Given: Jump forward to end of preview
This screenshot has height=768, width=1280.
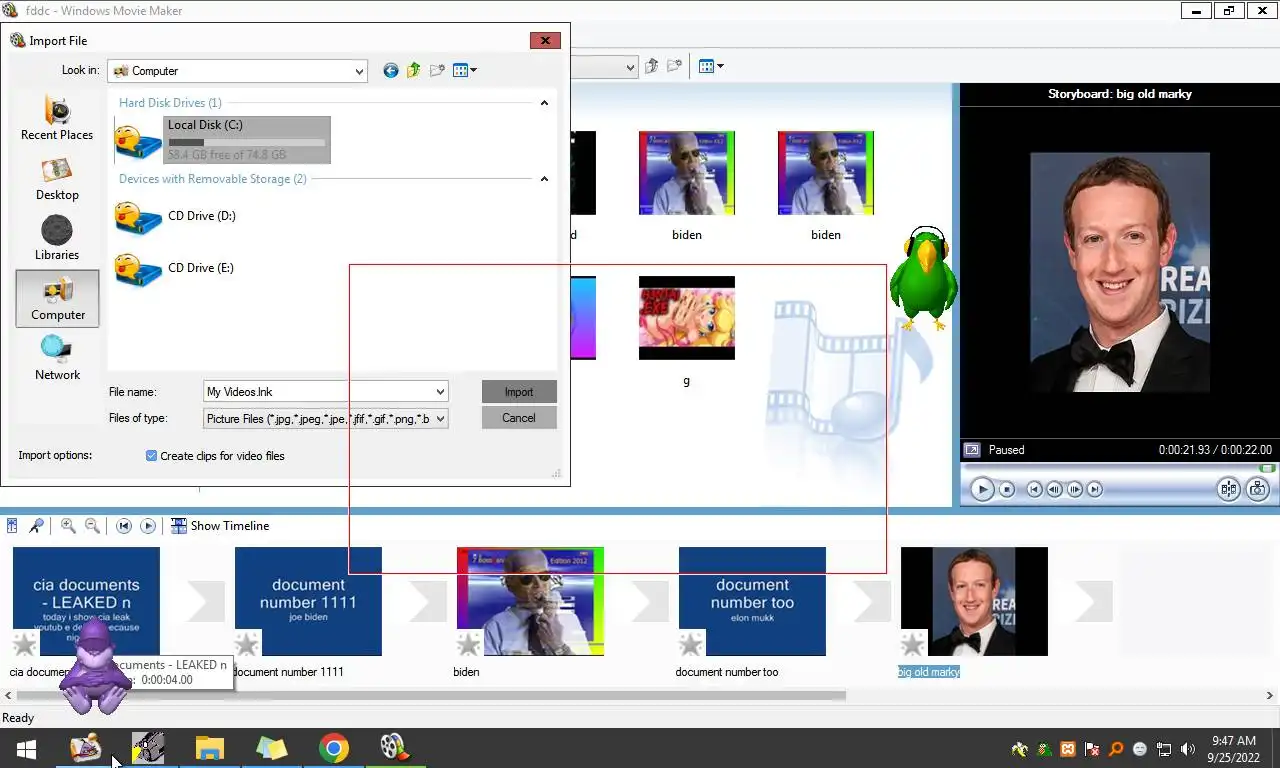Looking at the screenshot, I should pyautogui.click(x=1095, y=489).
